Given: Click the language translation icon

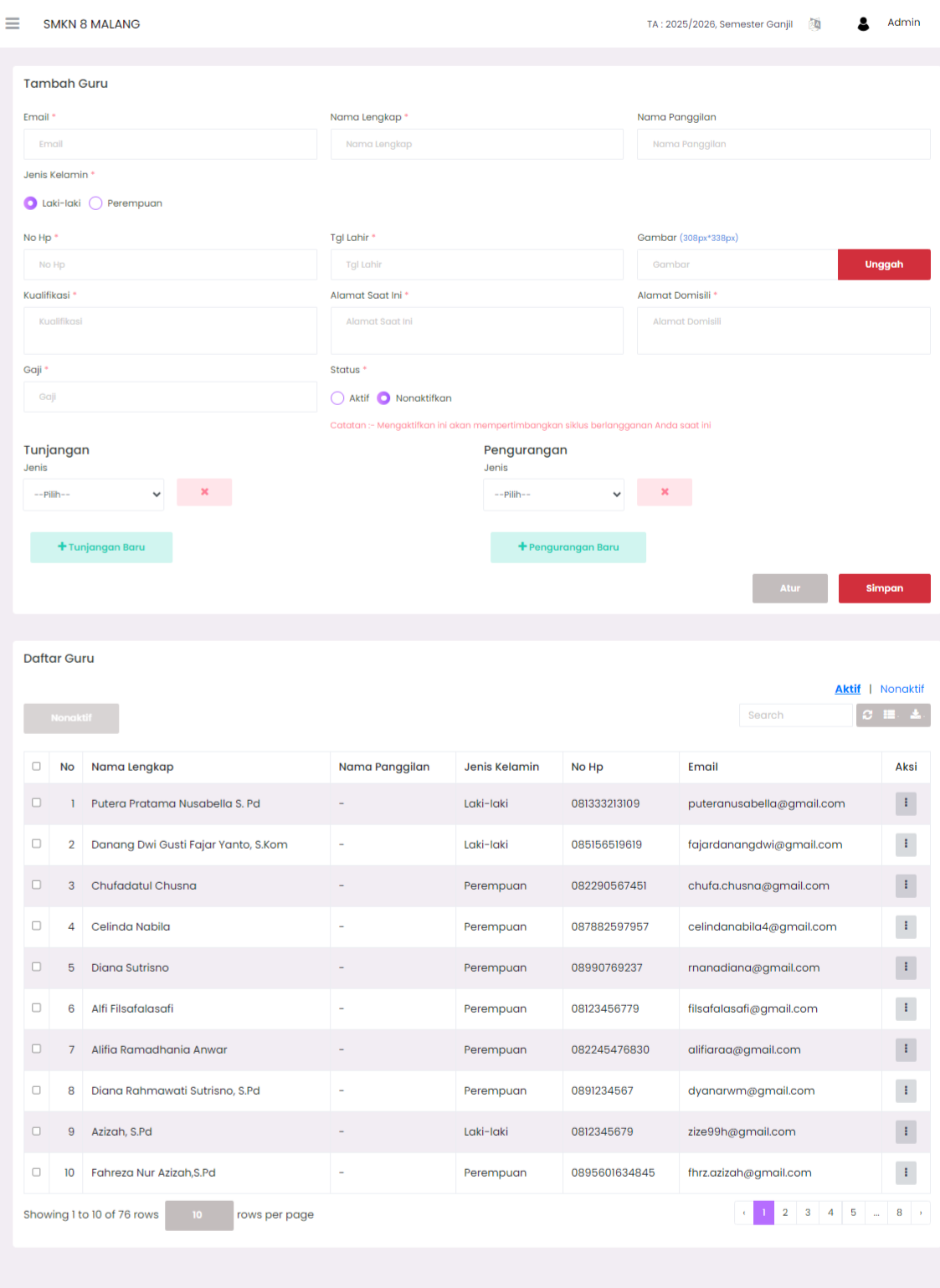Looking at the screenshot, I should 814,24.
